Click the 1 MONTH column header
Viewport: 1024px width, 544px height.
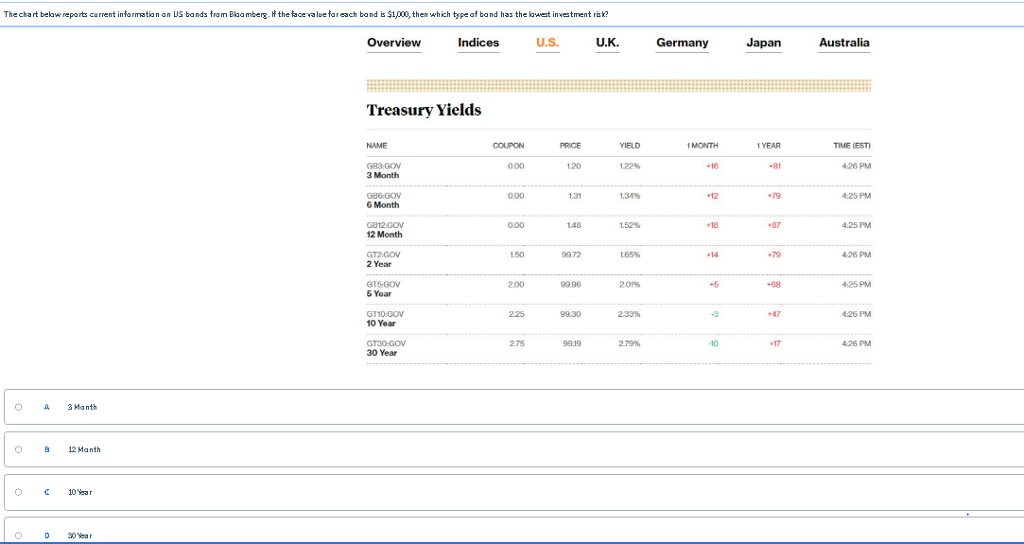pos(702,146)
